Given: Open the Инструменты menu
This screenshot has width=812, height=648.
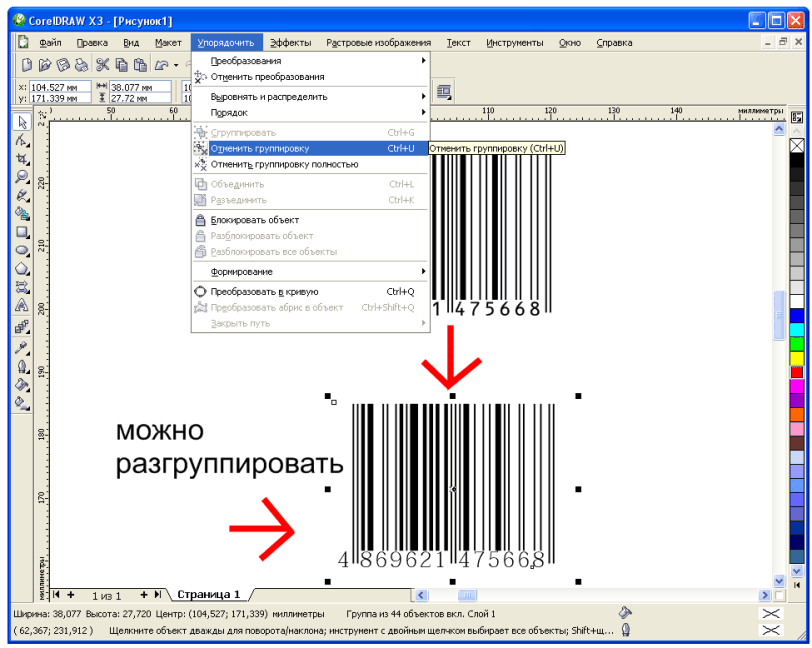Looking at the screenshot, I should (515, 43).
